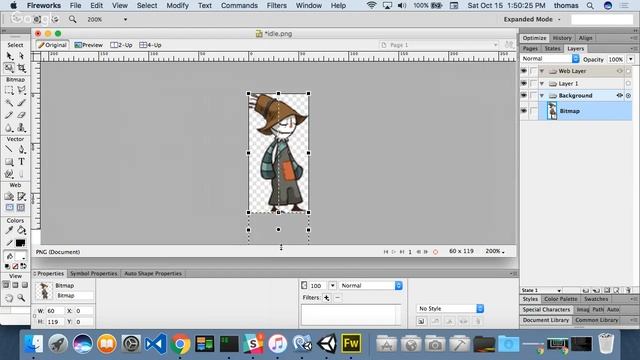Open the History panel tab
This screenshot has width=640, height=360.
pos(562,38)
